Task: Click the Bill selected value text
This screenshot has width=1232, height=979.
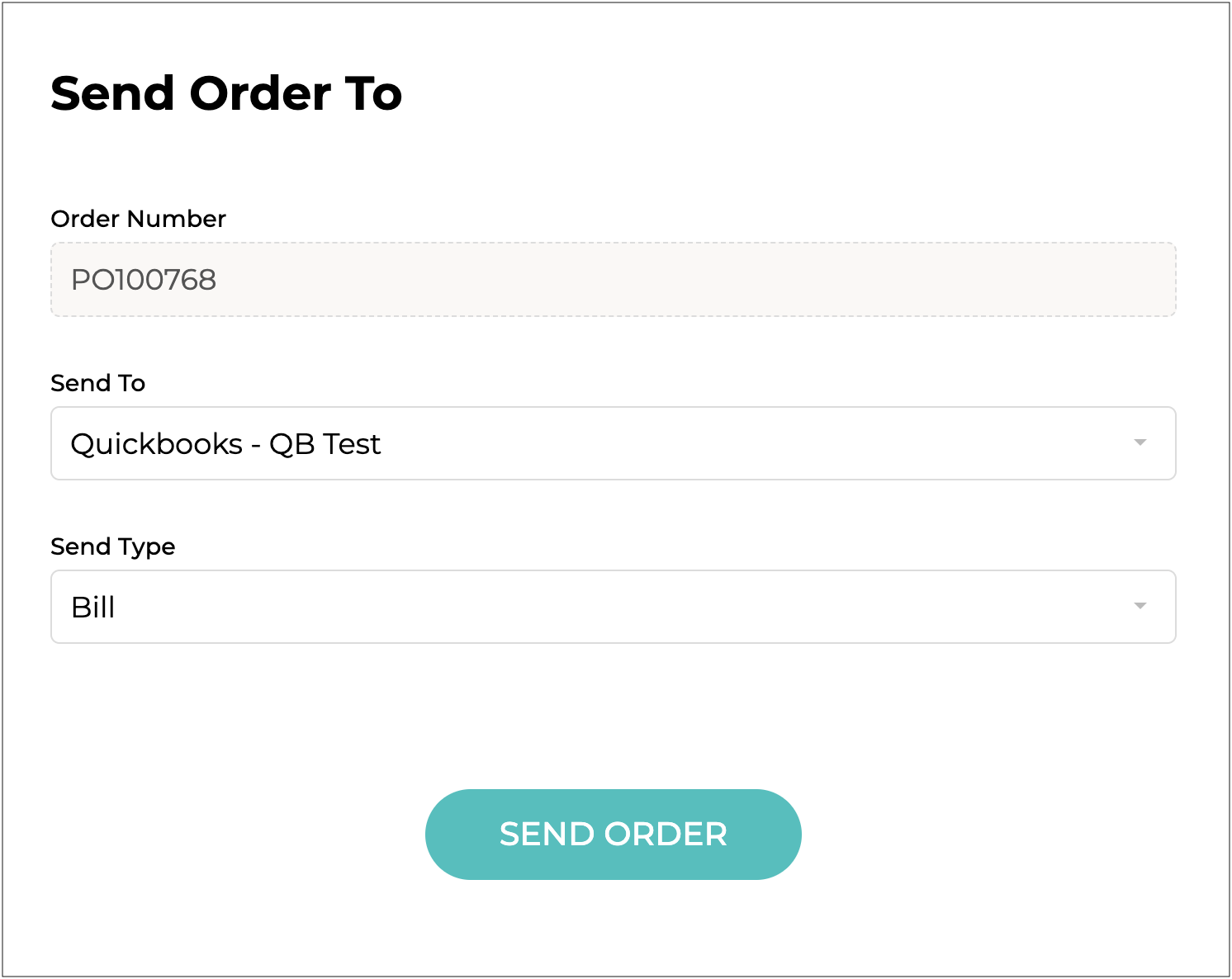Action: (x=93, y=608)
